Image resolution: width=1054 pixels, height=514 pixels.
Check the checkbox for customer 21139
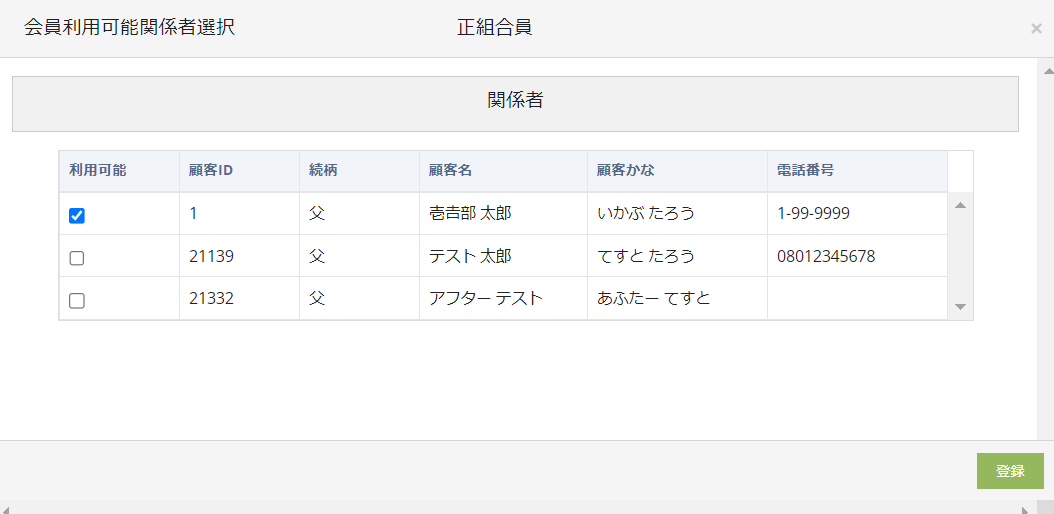77,258
